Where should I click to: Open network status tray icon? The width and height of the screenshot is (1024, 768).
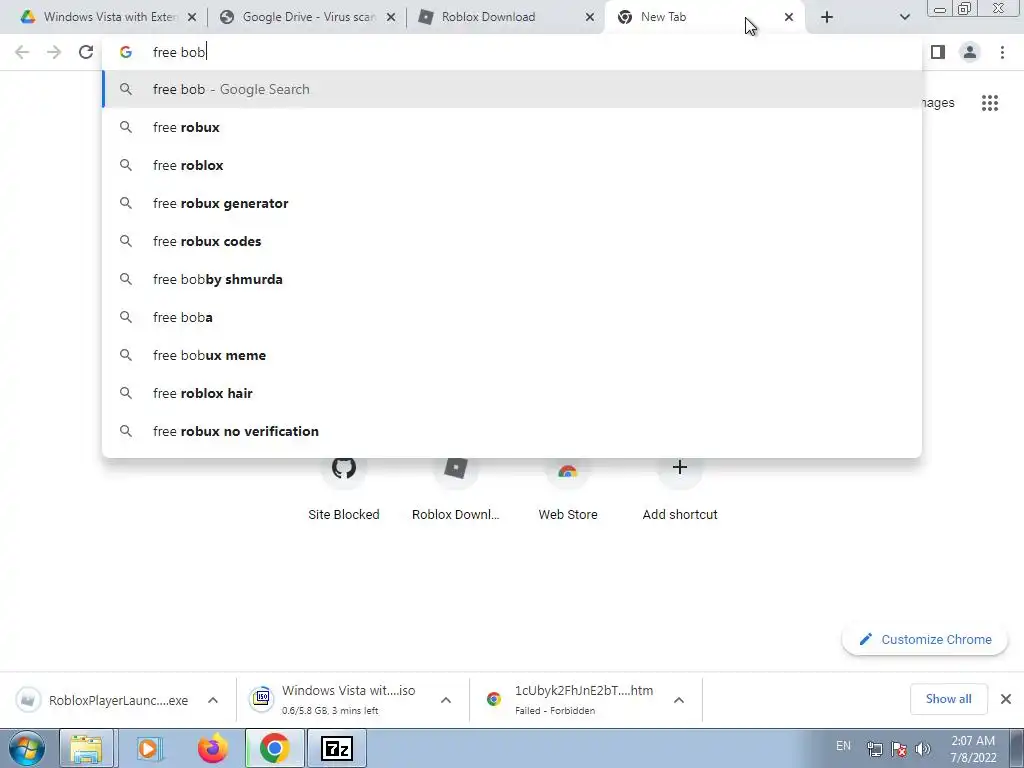coord(874,749)
